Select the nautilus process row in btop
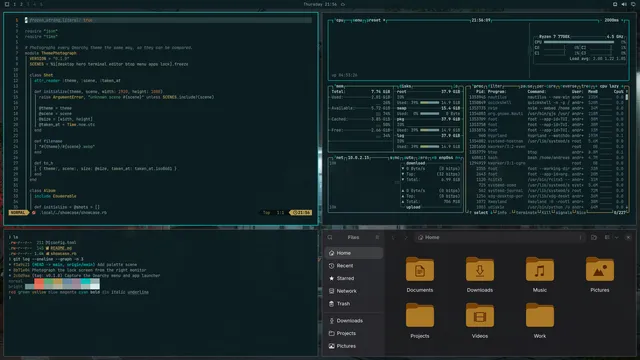This screenshot has width=640, height=360. click(x=546, y=97)
